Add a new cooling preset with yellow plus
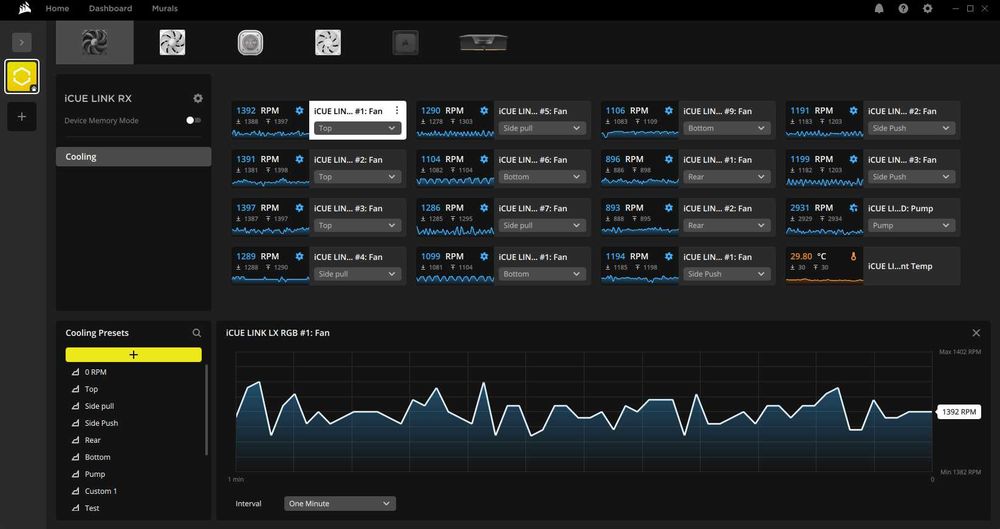This screenshot has height=529, width=1000. point(133,355)
